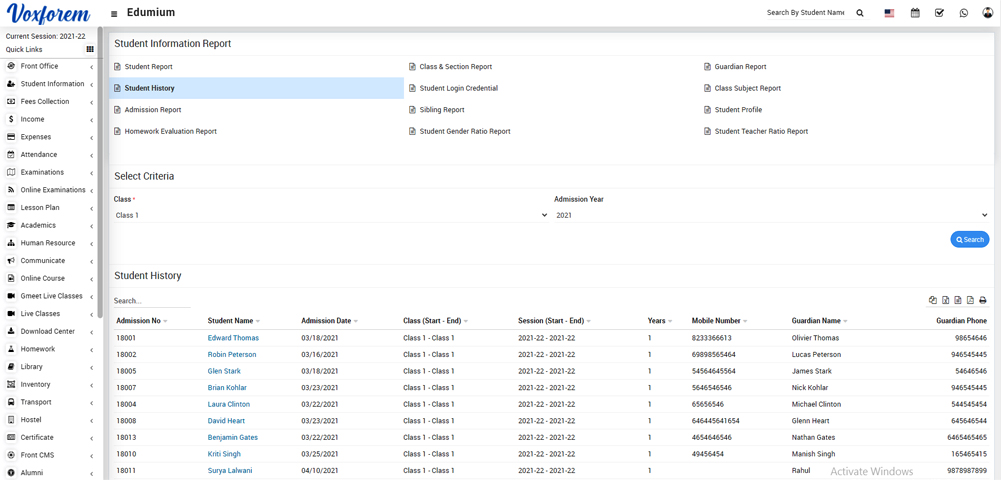Click the student search magnifier icon

pos(860,13)
